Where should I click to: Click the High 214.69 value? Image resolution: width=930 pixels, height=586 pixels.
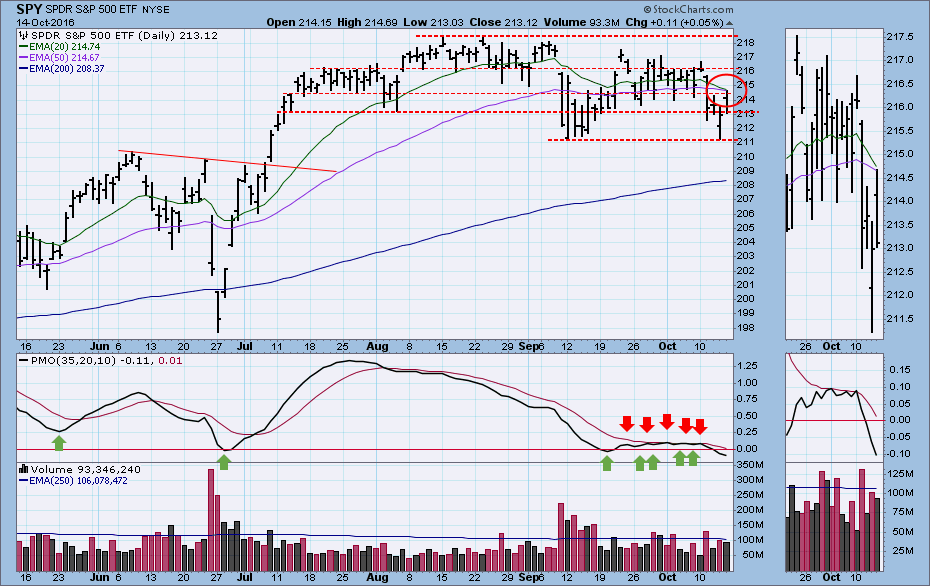pos(367,23)
